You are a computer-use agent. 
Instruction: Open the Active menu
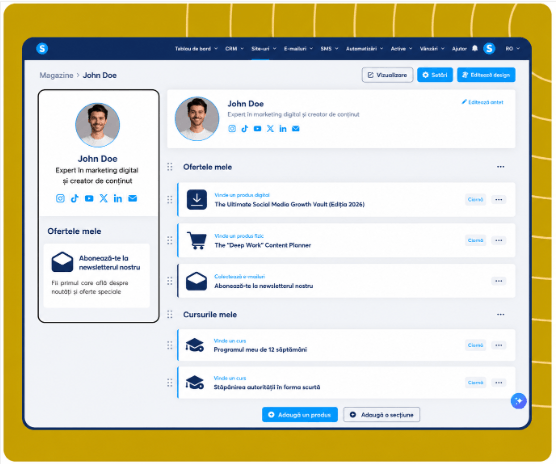401,49
